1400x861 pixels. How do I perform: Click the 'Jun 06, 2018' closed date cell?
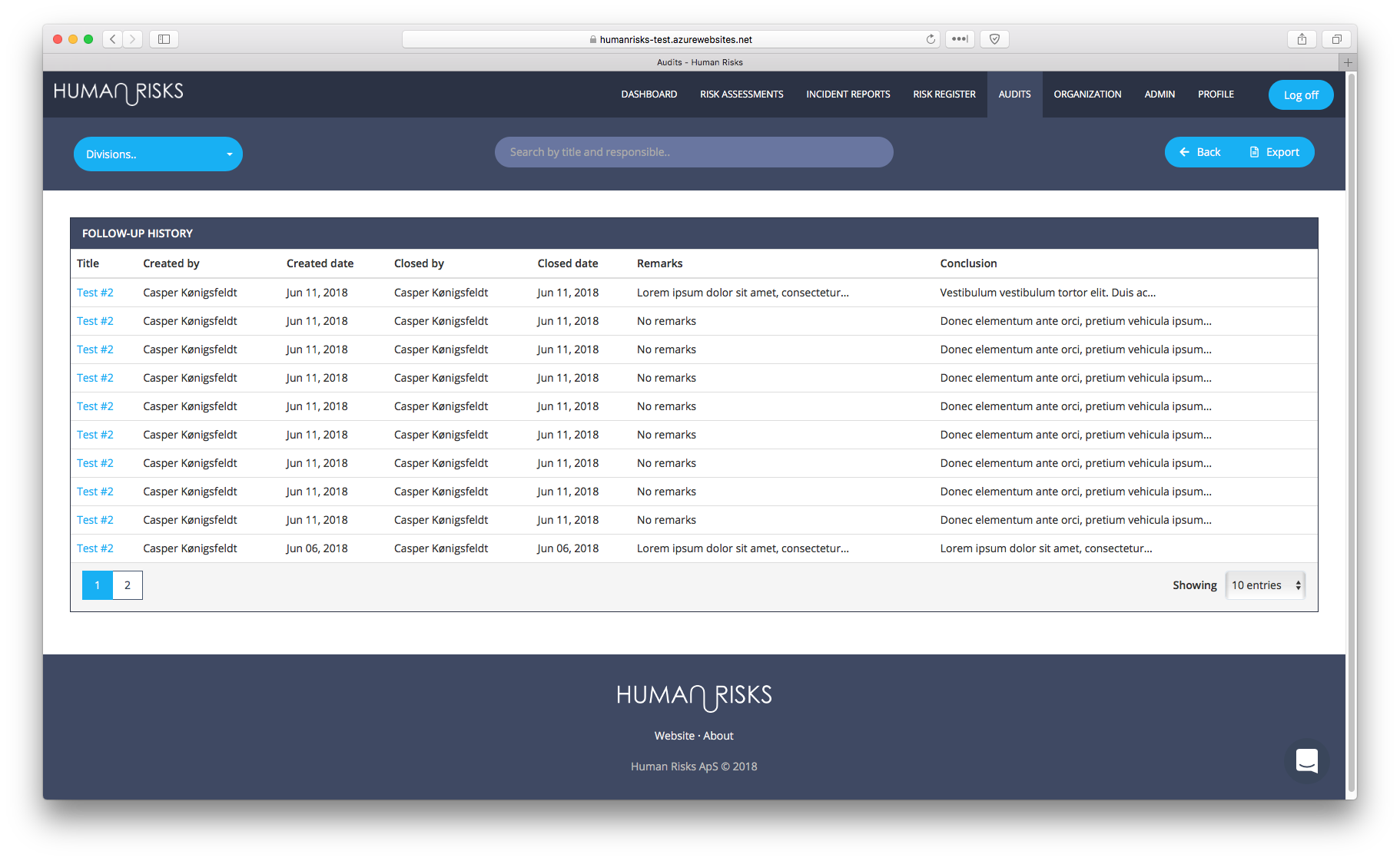(x=568, y=548)
